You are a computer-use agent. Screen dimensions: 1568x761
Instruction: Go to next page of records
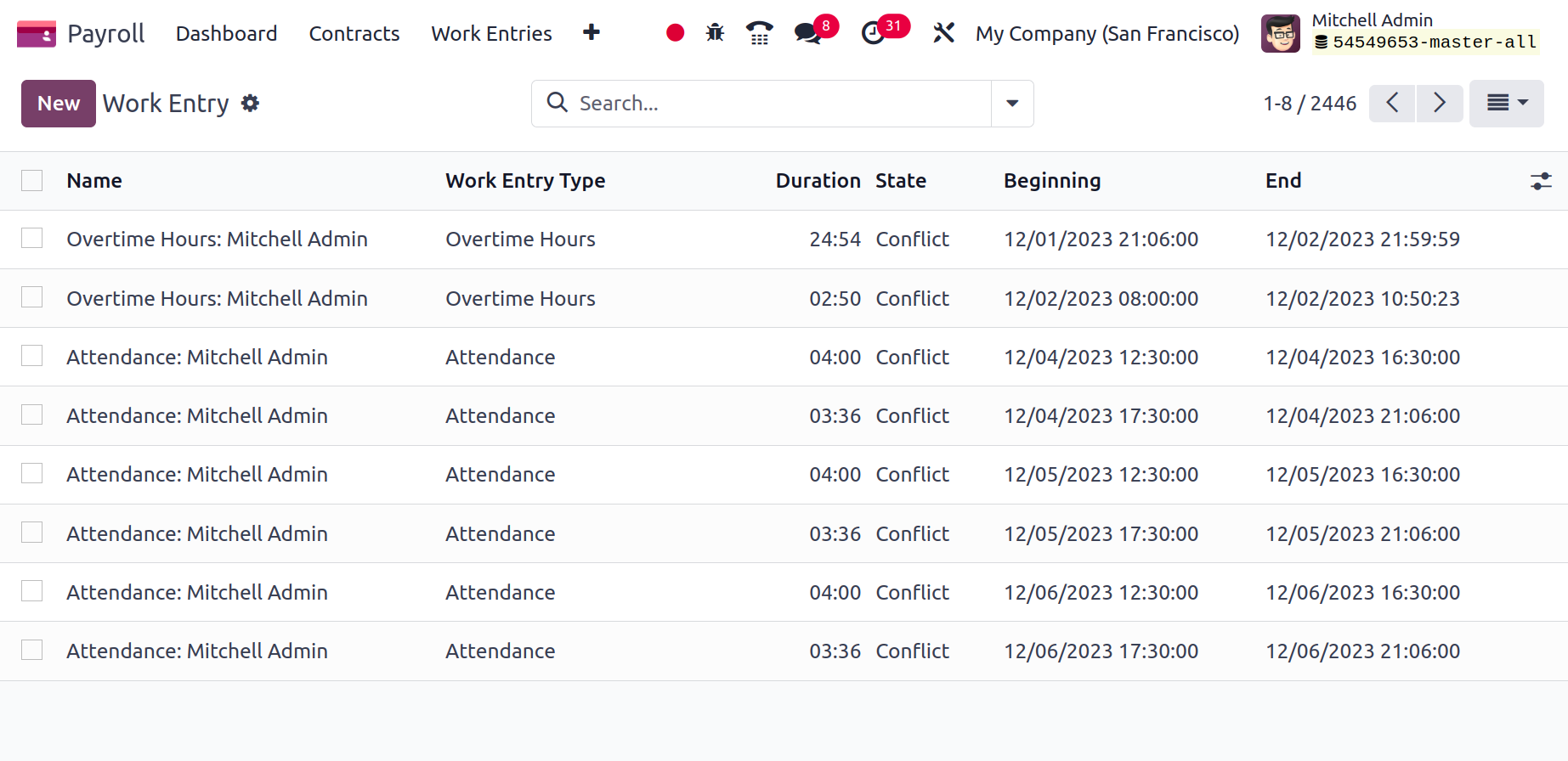pyautogui.click(x=1440, y=104)
